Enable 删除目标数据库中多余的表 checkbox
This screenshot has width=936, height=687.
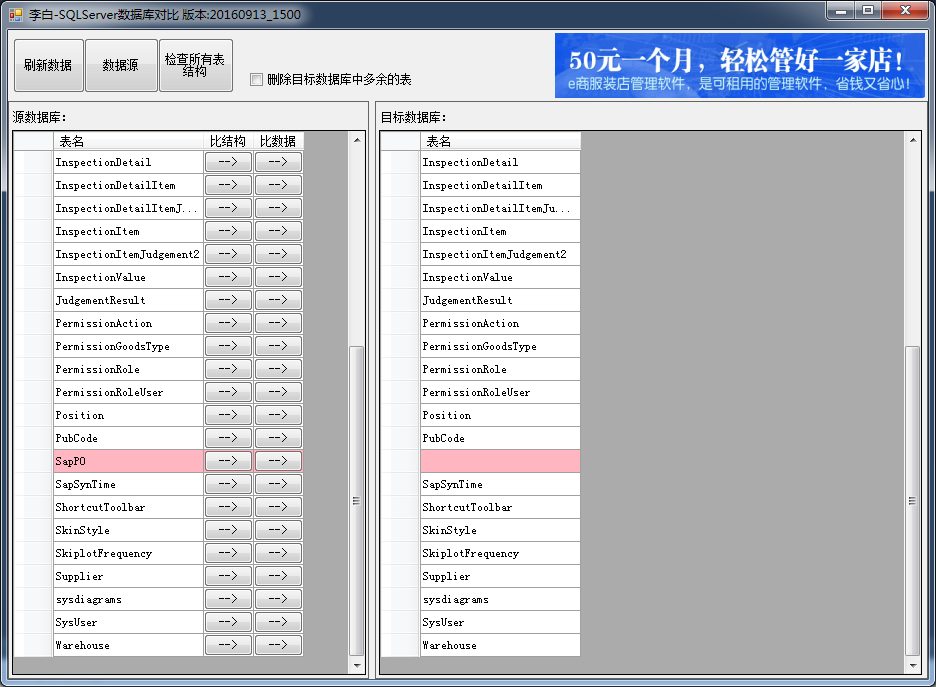click(257, 79)
